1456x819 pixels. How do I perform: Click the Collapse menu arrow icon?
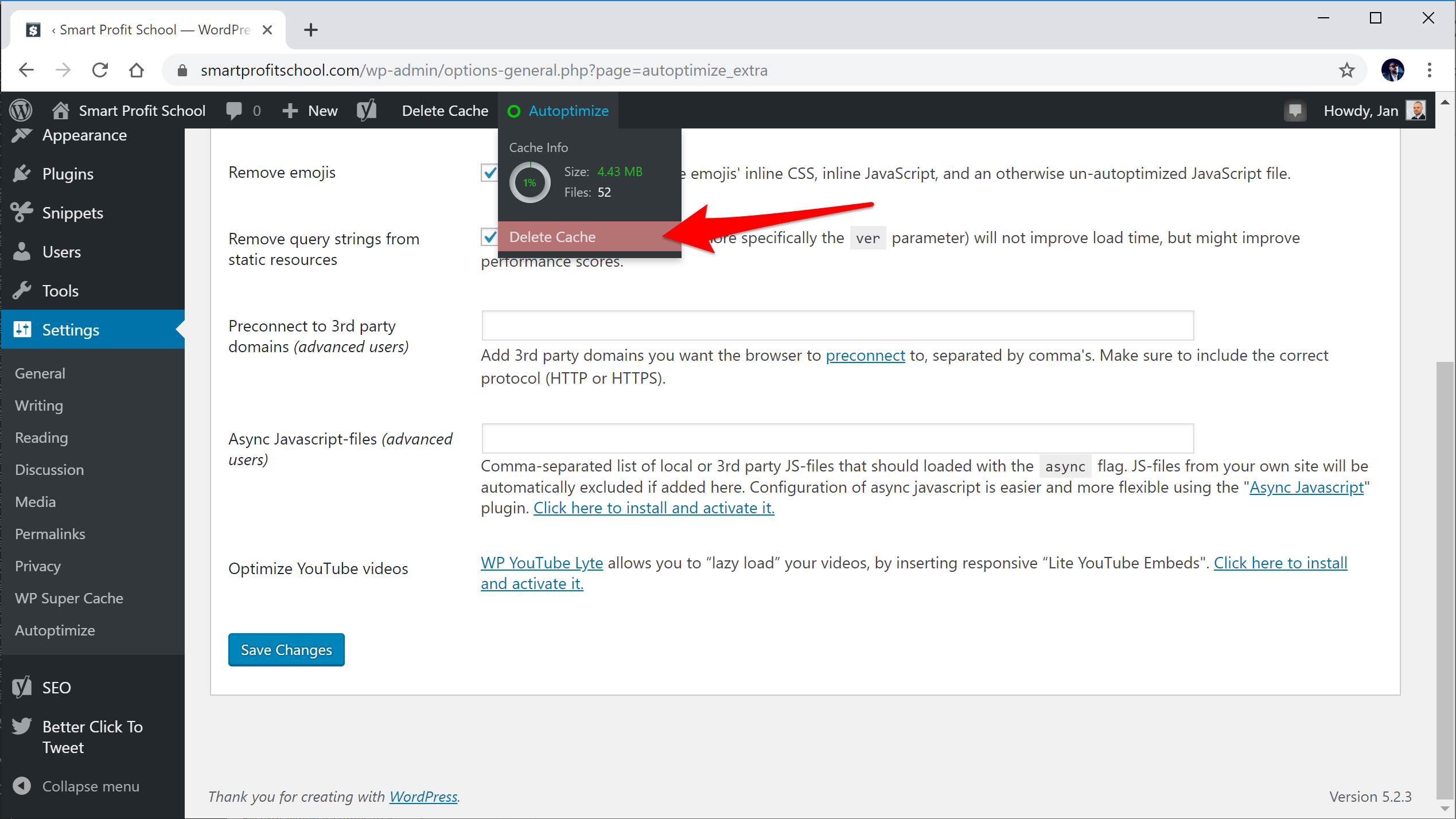pyautogui.click(x=22, y=786)
